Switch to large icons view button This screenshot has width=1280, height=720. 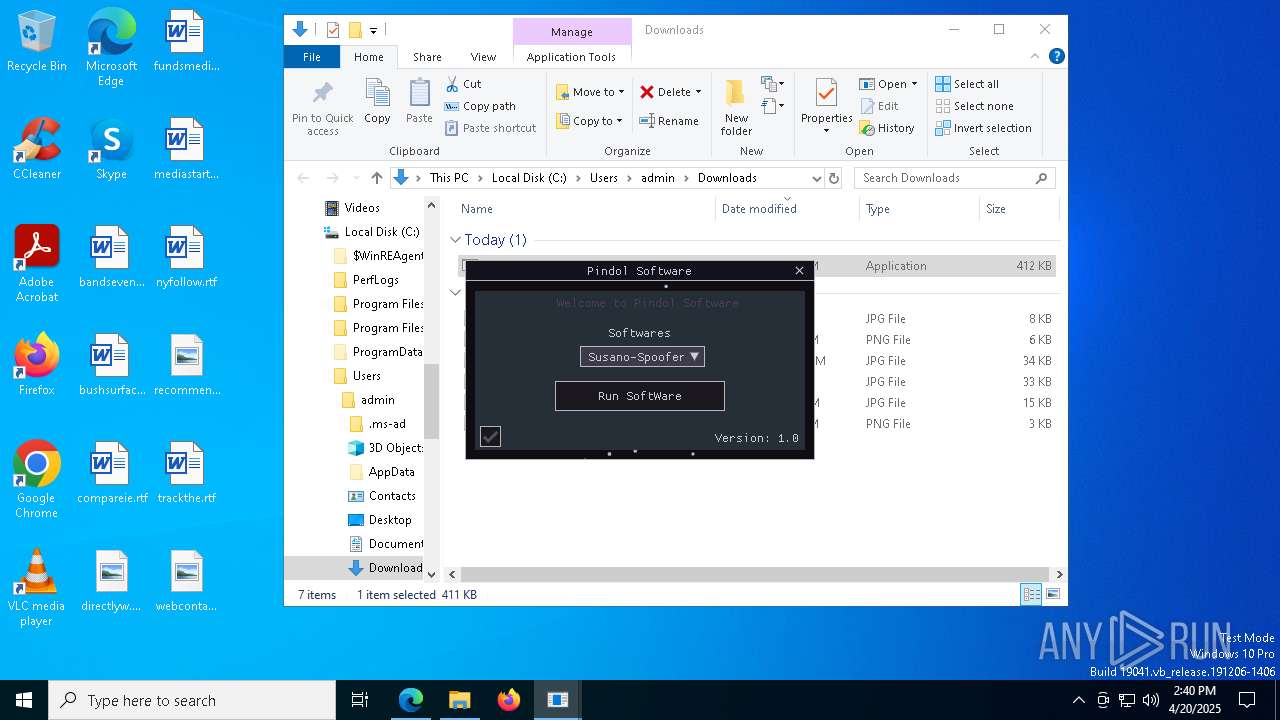pos(1052,594)
